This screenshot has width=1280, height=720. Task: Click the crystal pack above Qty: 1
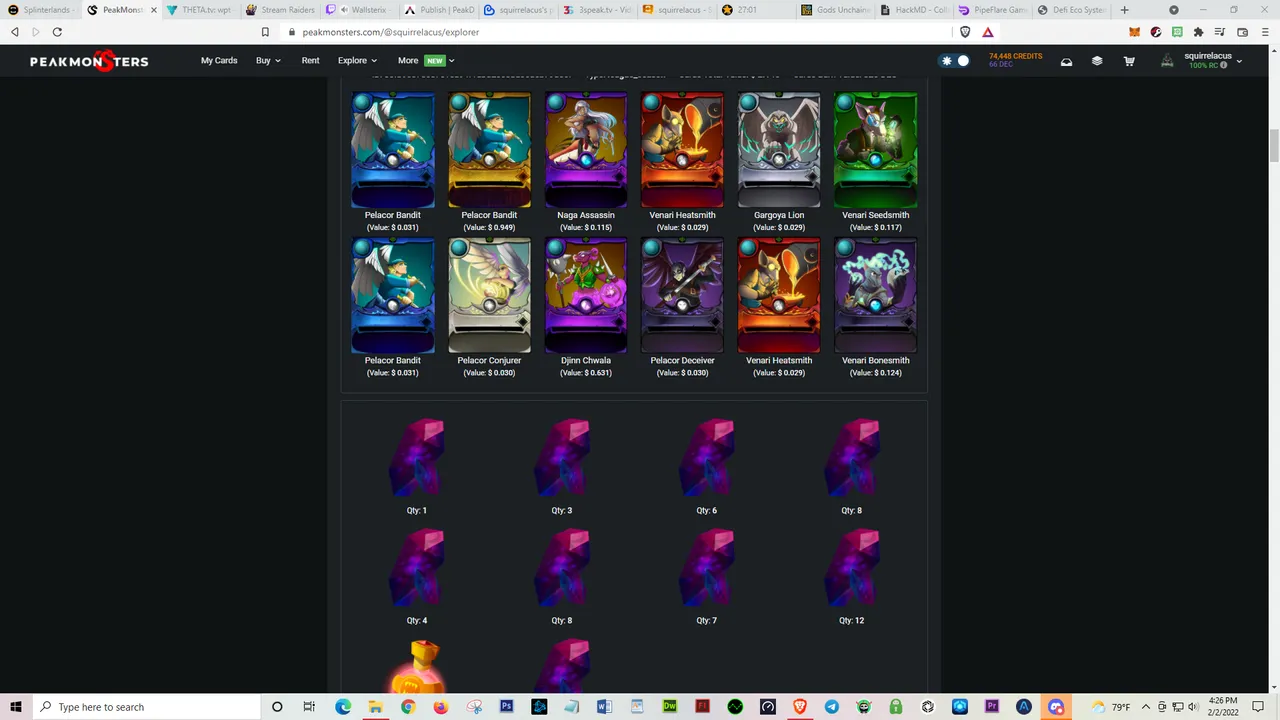[417, 458]
